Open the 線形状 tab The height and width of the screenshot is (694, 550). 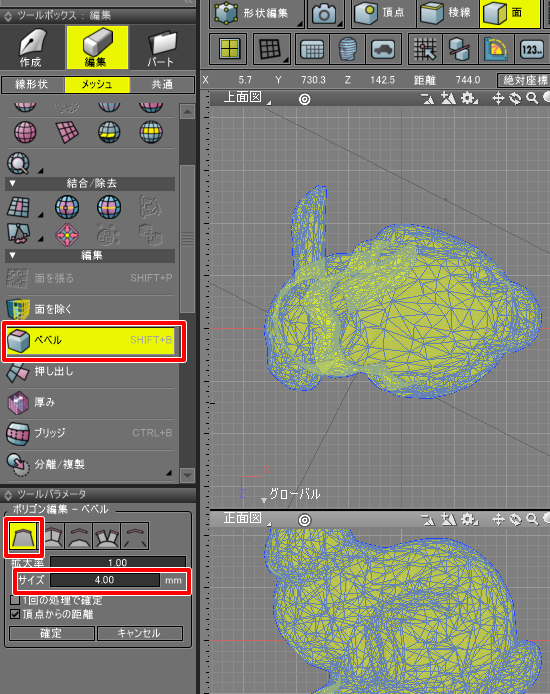coord(32,85)
